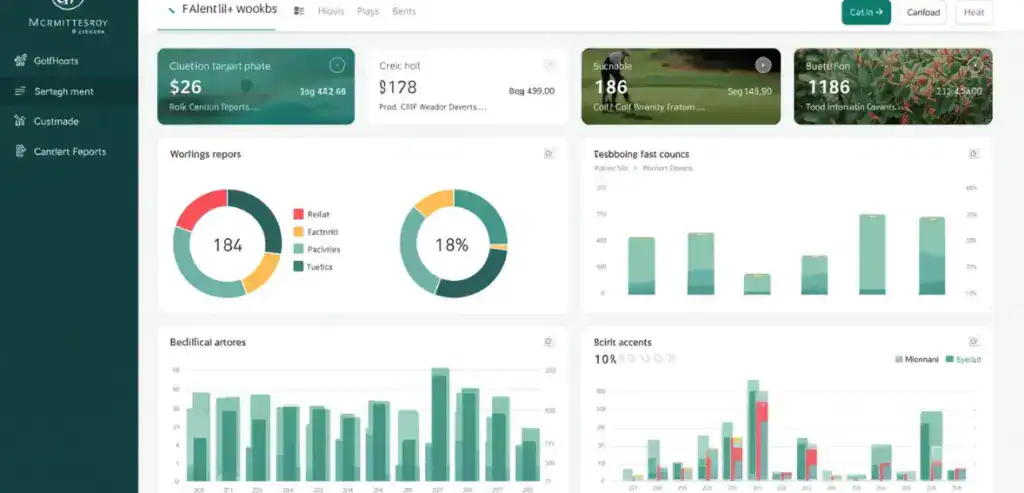Click settings icon on Bcirlt accents panel

pyautogui.click(x=973, y=342)
